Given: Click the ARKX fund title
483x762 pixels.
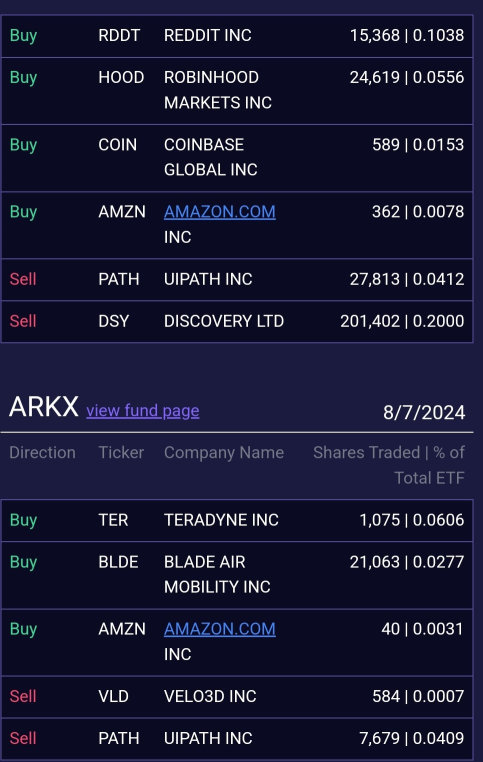Looking at the screenshot, I should coord(44,406).
